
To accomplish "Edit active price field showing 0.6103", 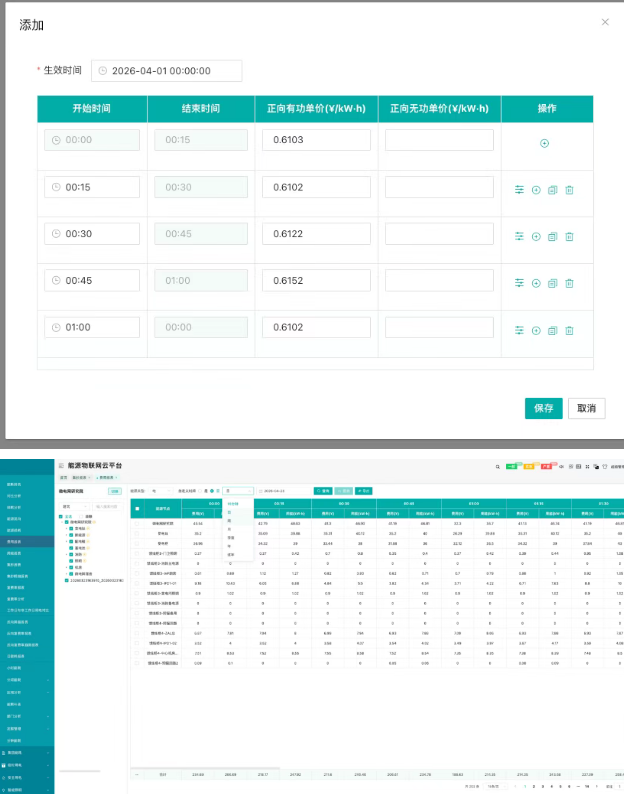I will [x=316, y=140].
